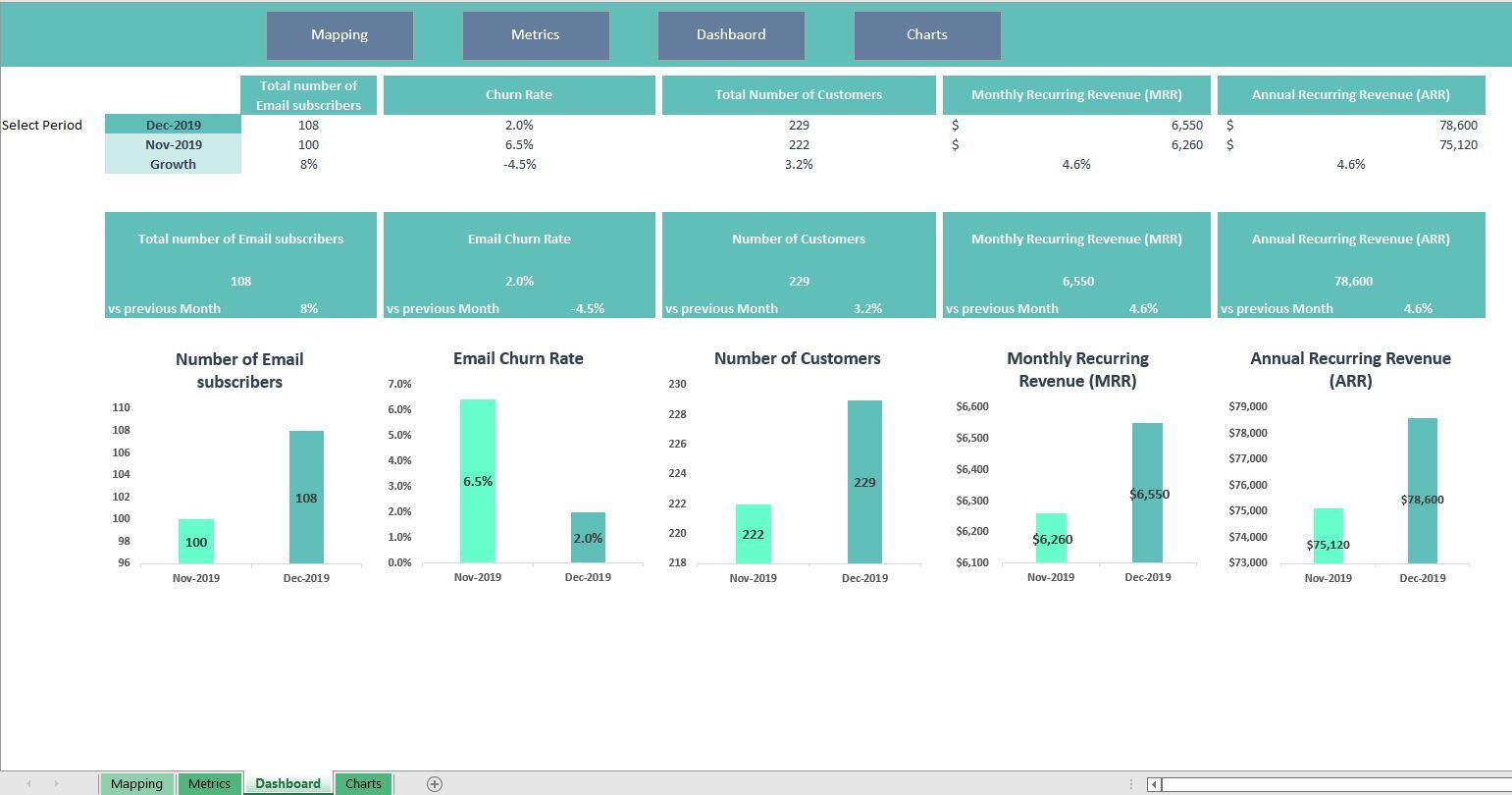Viewport: 1512px width, 795px height.
Task: Click the Charts navigation button
Action: (x=926, y=34)
